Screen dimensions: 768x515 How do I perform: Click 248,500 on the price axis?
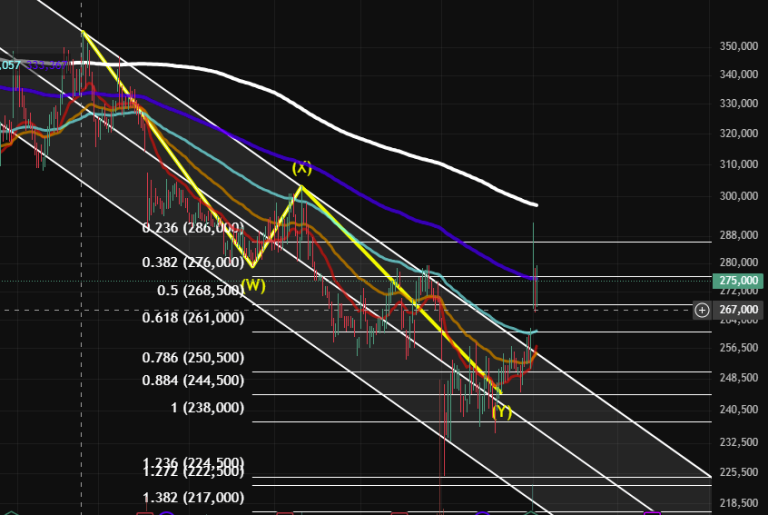point(739,378)
